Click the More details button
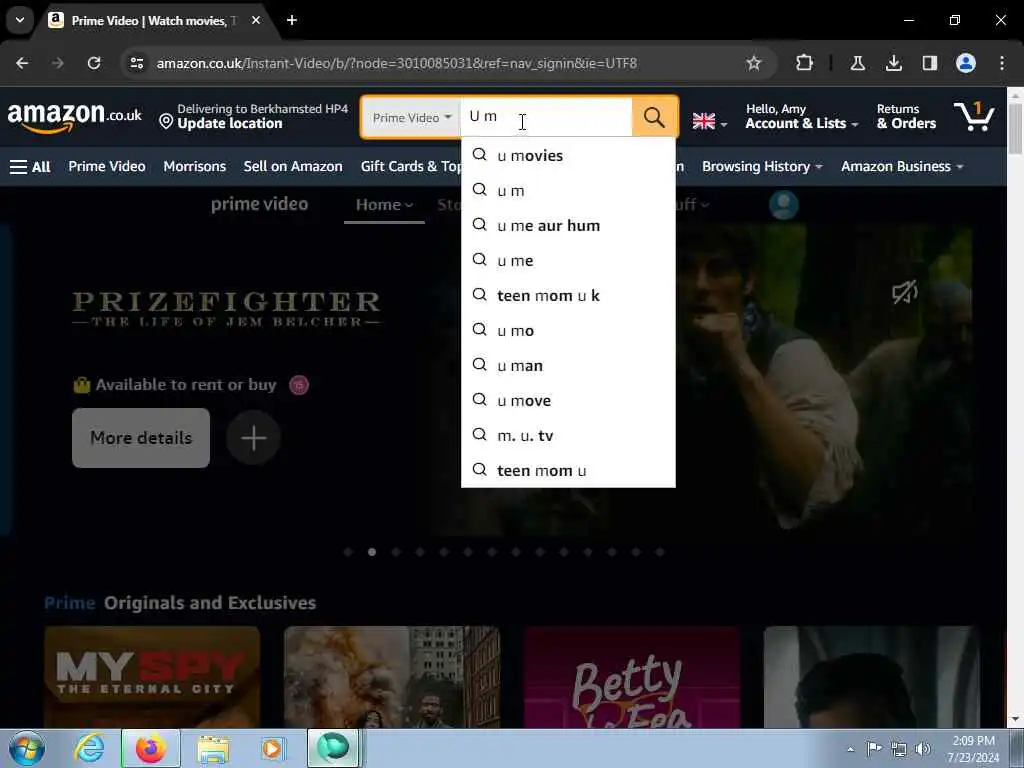This screenshot has height=768, width=1024. click(x=141, y=438)
